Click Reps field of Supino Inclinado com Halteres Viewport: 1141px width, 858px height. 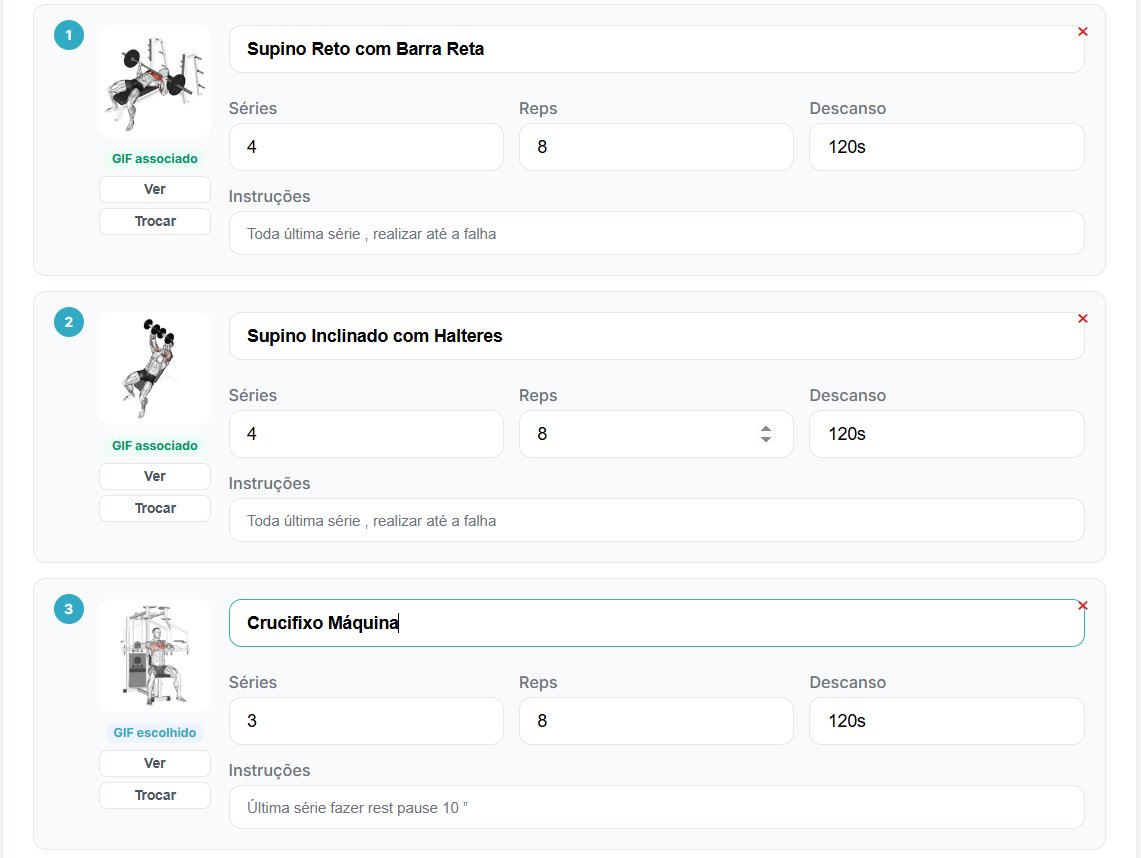[x=656, y=434]
